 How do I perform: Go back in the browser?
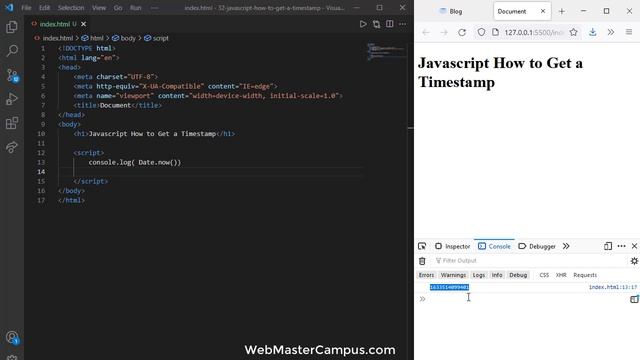[426, 32]
